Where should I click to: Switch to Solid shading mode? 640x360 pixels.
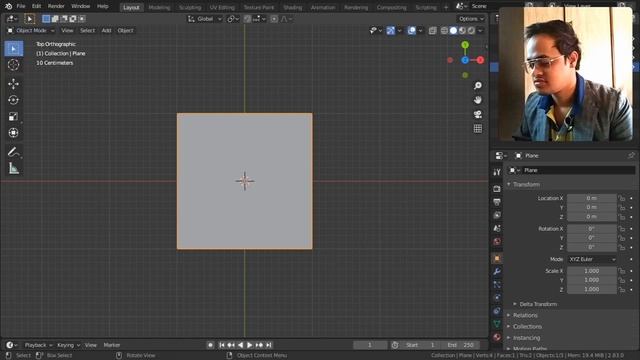point(453,31)
